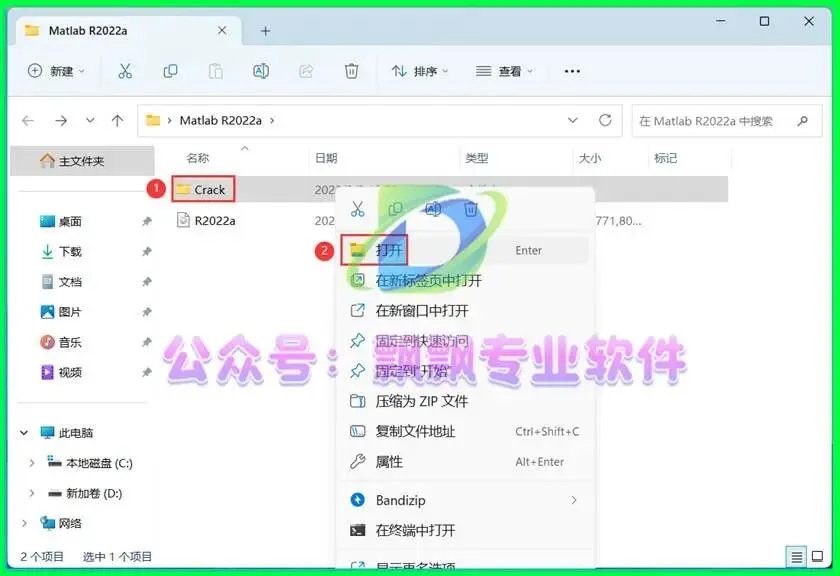Click the pin icon next to 视频

[x=146, y=372]
